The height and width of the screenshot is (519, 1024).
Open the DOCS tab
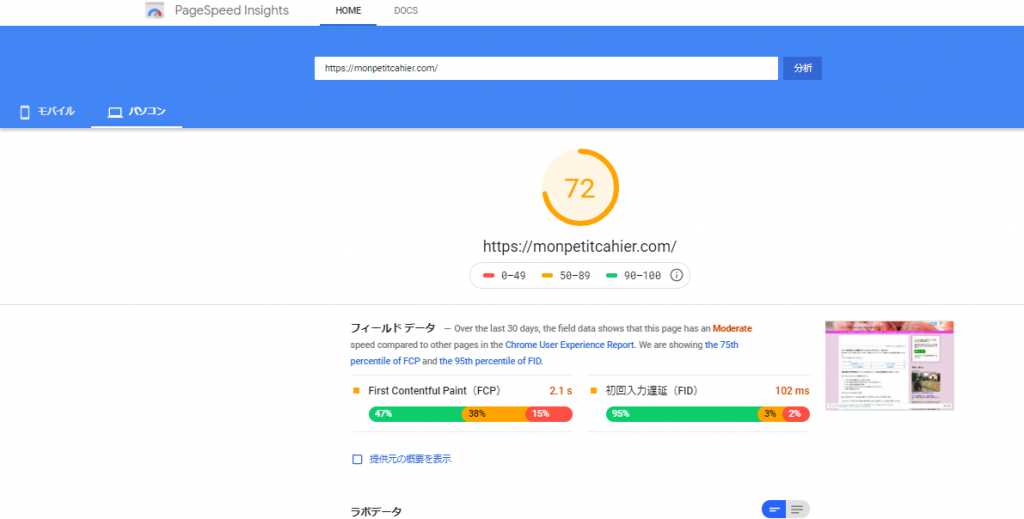point(406,11)
